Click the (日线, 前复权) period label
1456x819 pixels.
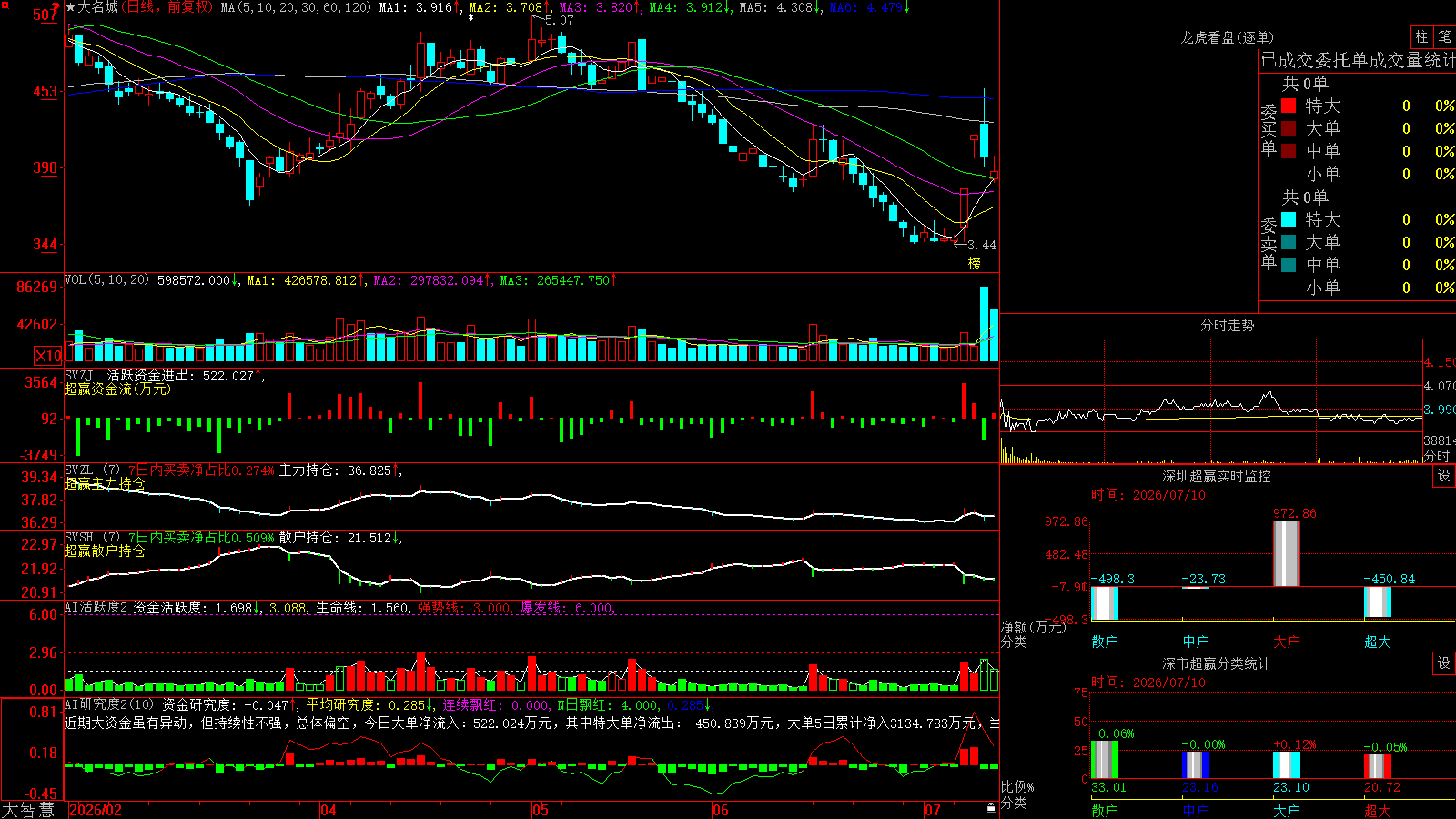[x=167, y=7]
